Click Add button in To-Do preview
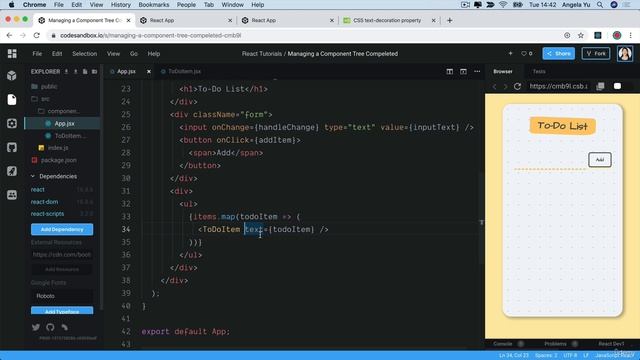Viewport: 640px width, 360px height. [x=600, y=160]
